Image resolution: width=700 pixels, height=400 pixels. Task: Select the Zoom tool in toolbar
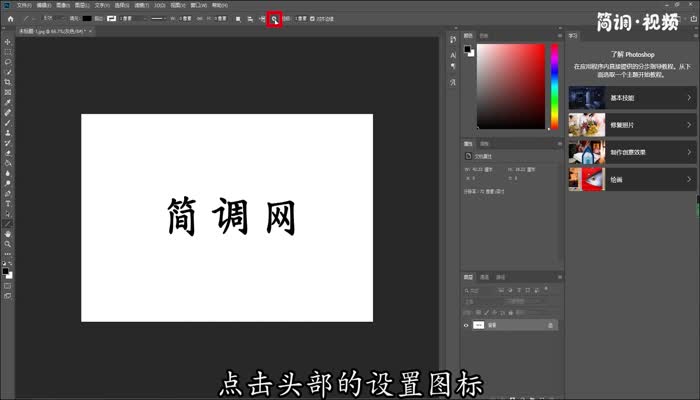click(x=7, y=243)
